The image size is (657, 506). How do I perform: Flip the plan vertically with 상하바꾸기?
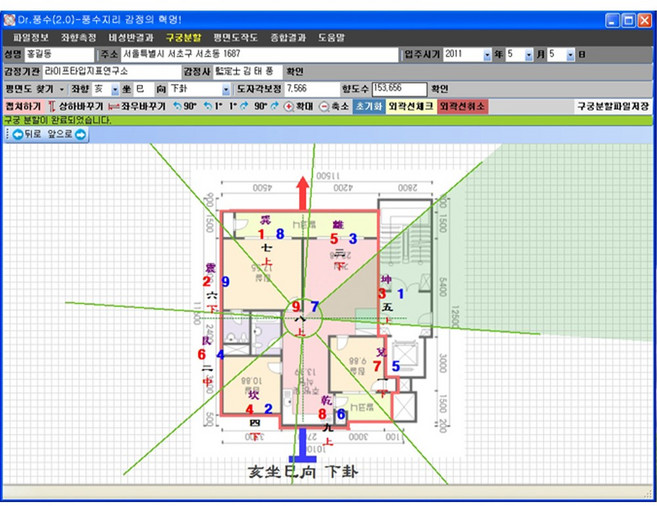75,106
